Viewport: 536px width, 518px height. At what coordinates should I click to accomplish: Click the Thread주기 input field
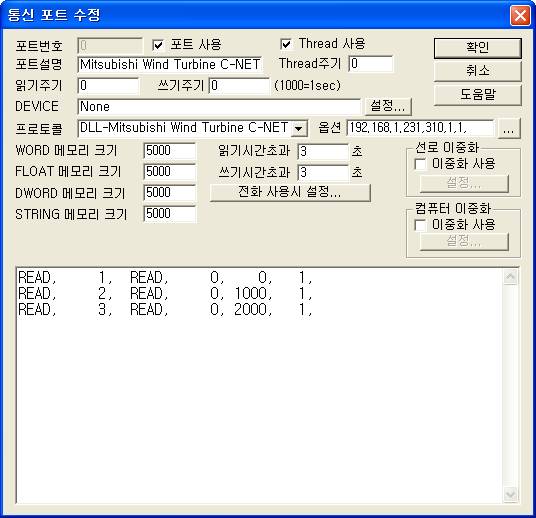pyautogui.click(x=371, y=64)
